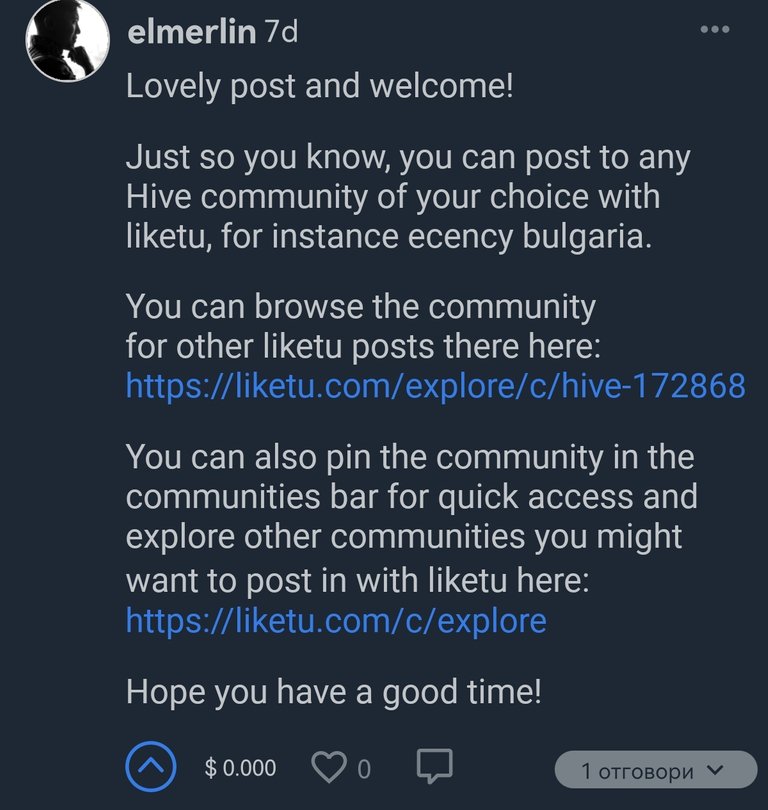
Task: View elmerlin's profile picture avatar
Action: tap(68, 40)
